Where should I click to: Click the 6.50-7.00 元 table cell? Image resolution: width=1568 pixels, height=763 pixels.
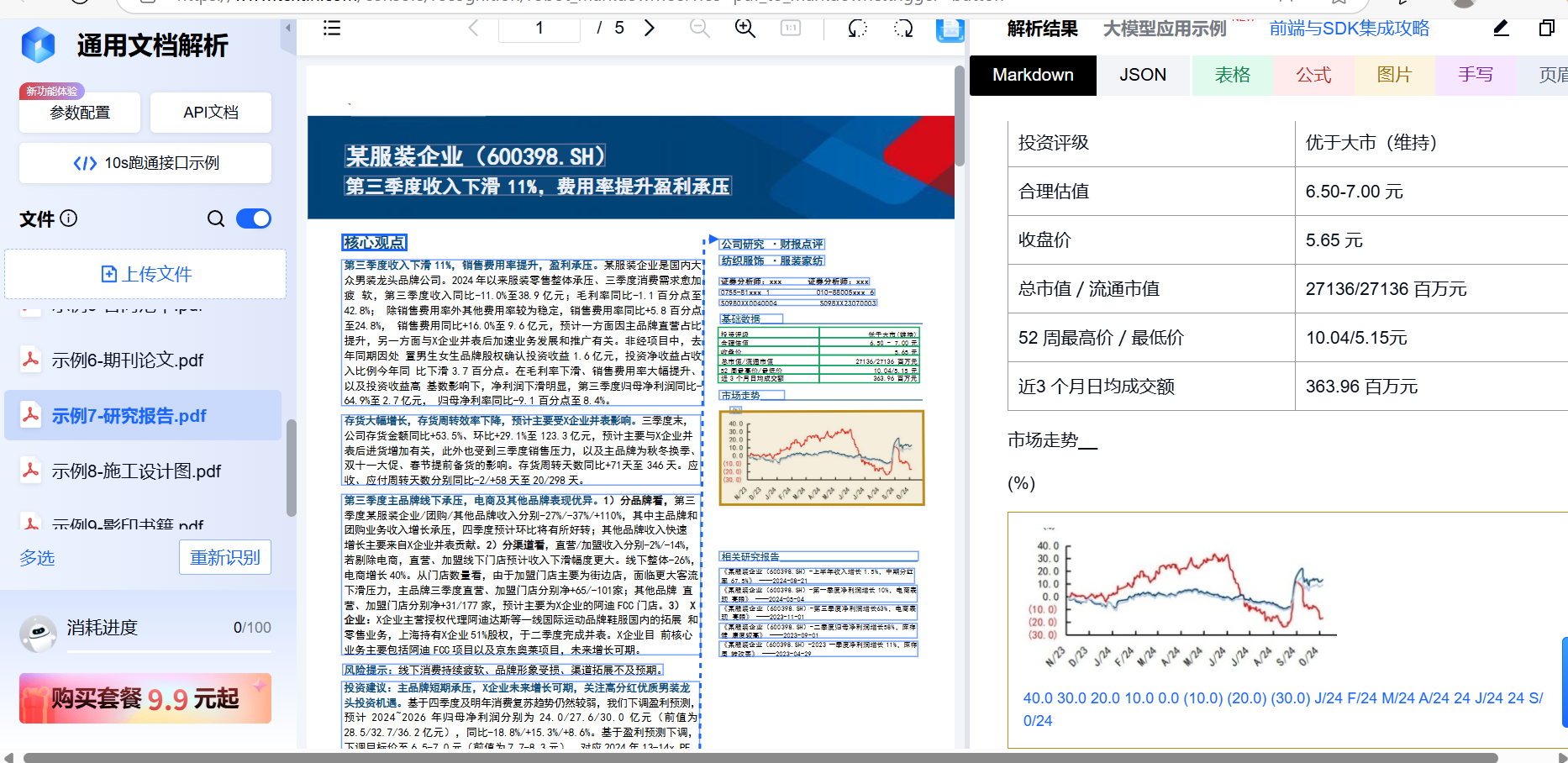1431,192
